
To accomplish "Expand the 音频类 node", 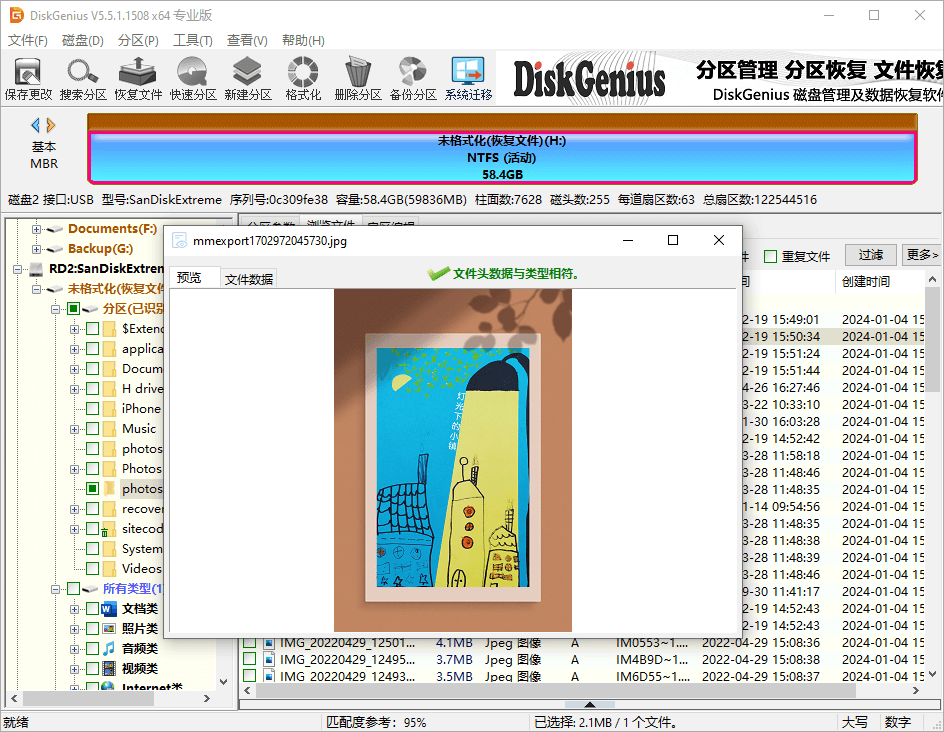I will [74, 649].
